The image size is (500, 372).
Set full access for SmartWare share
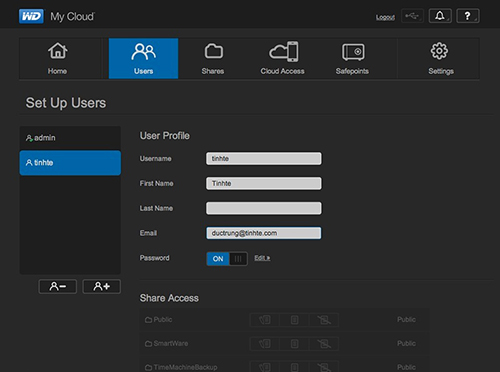pyautogui.click(x=265, y=344)
